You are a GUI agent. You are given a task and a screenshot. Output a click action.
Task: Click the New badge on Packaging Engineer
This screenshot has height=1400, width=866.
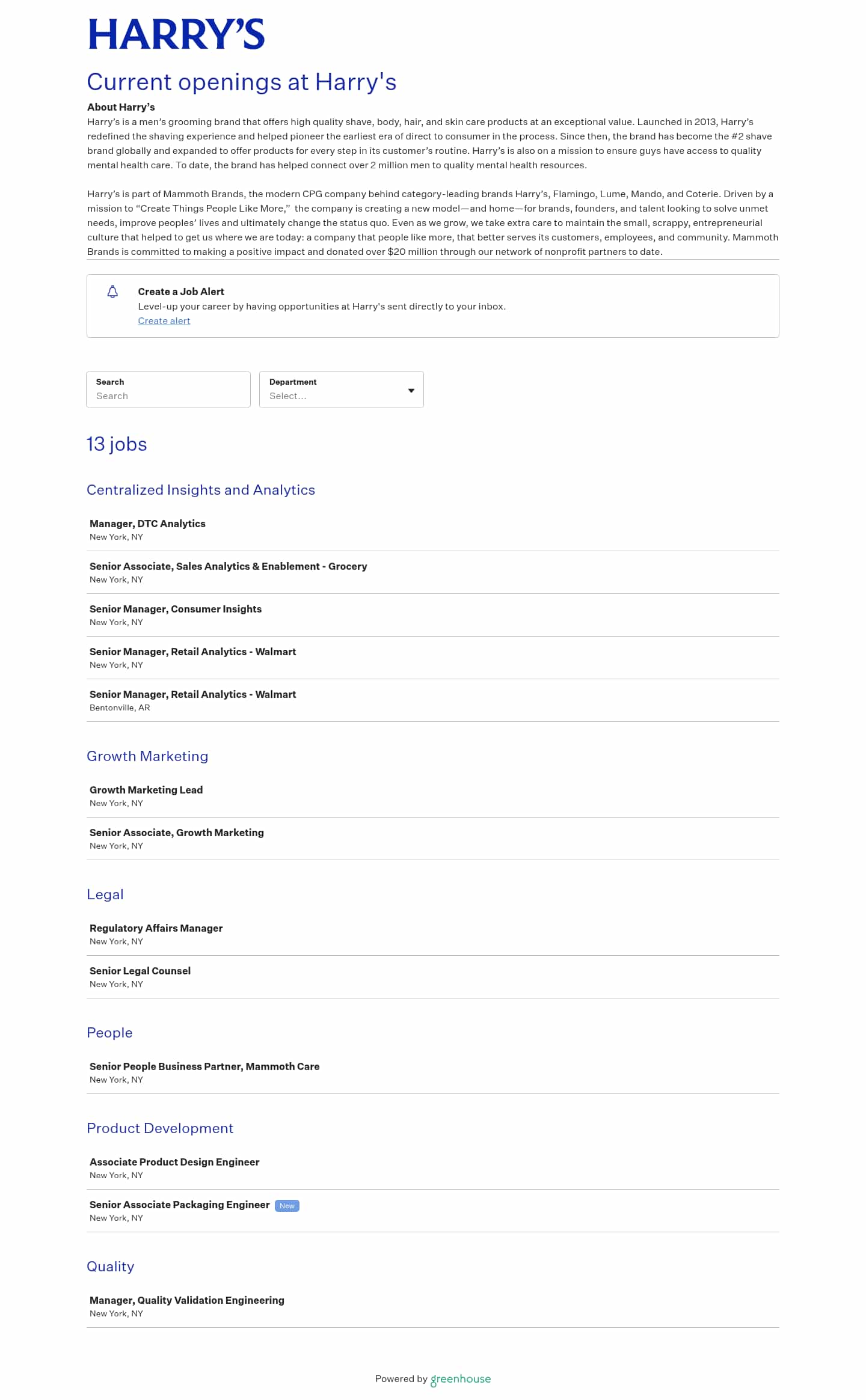[x=287, y=1206]
